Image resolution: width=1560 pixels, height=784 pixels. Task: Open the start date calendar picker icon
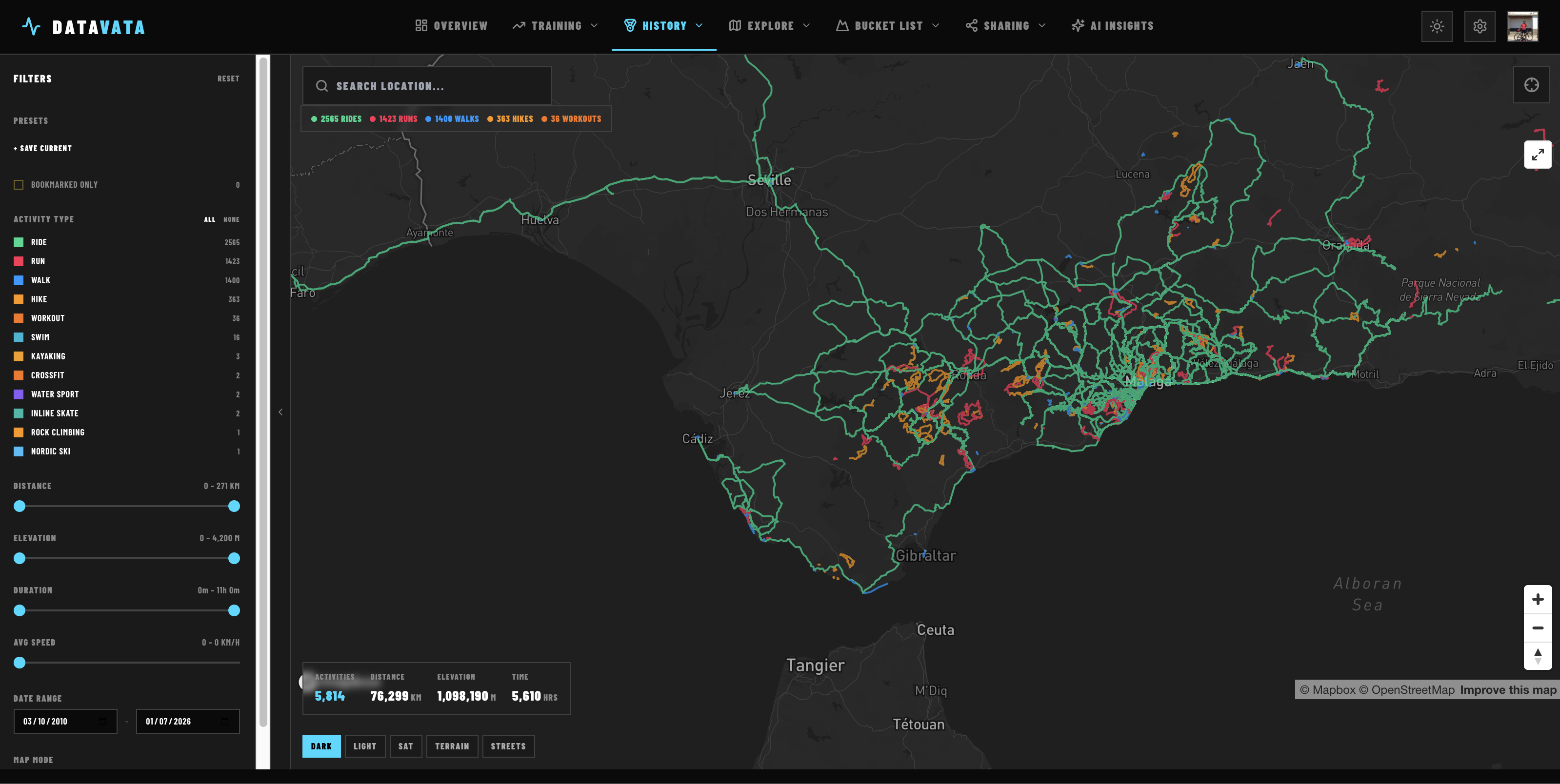102,721
